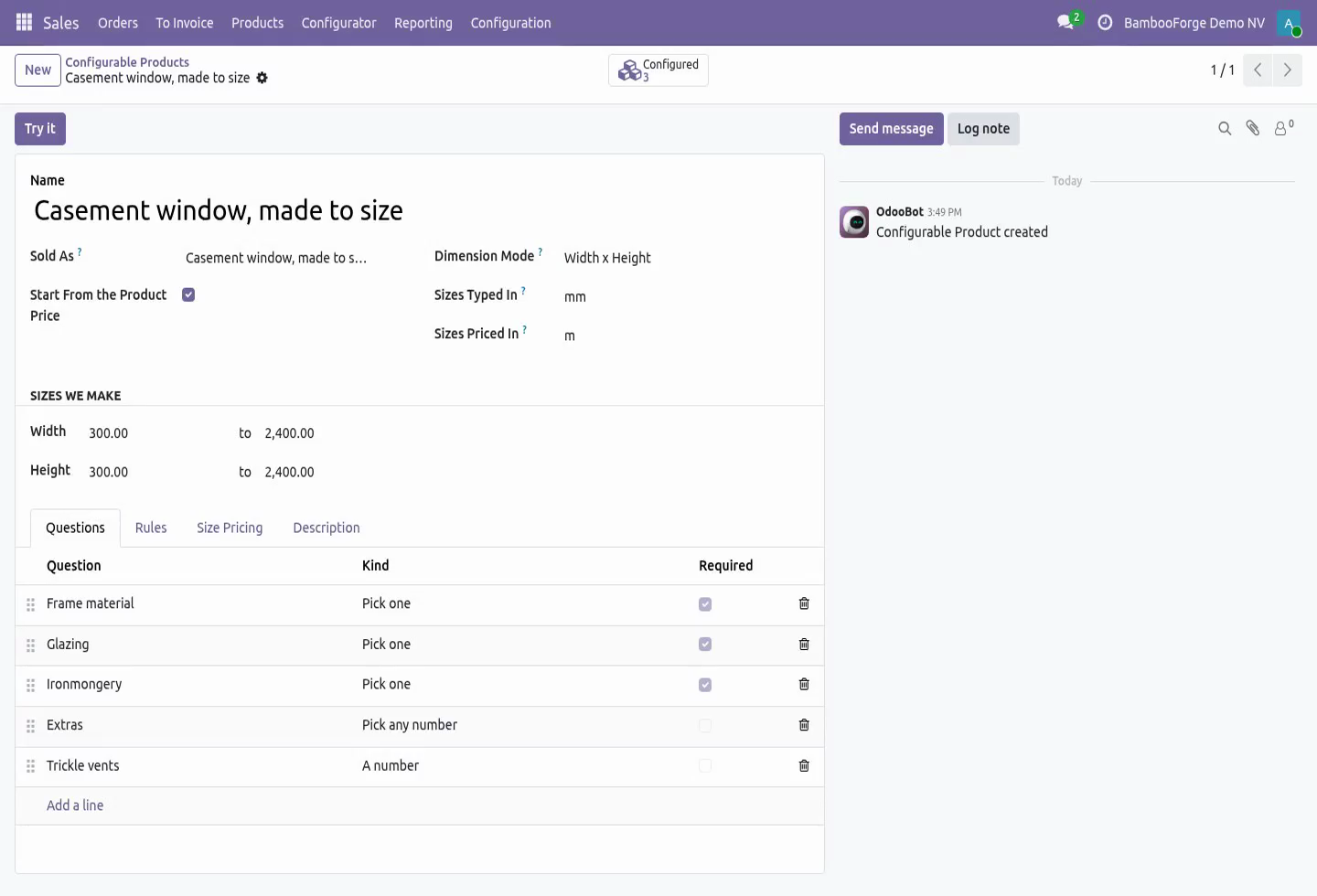The width and height of the screenshot is (1317, 896).
Task: Open the Configured smart button
Action: point(658,69)
